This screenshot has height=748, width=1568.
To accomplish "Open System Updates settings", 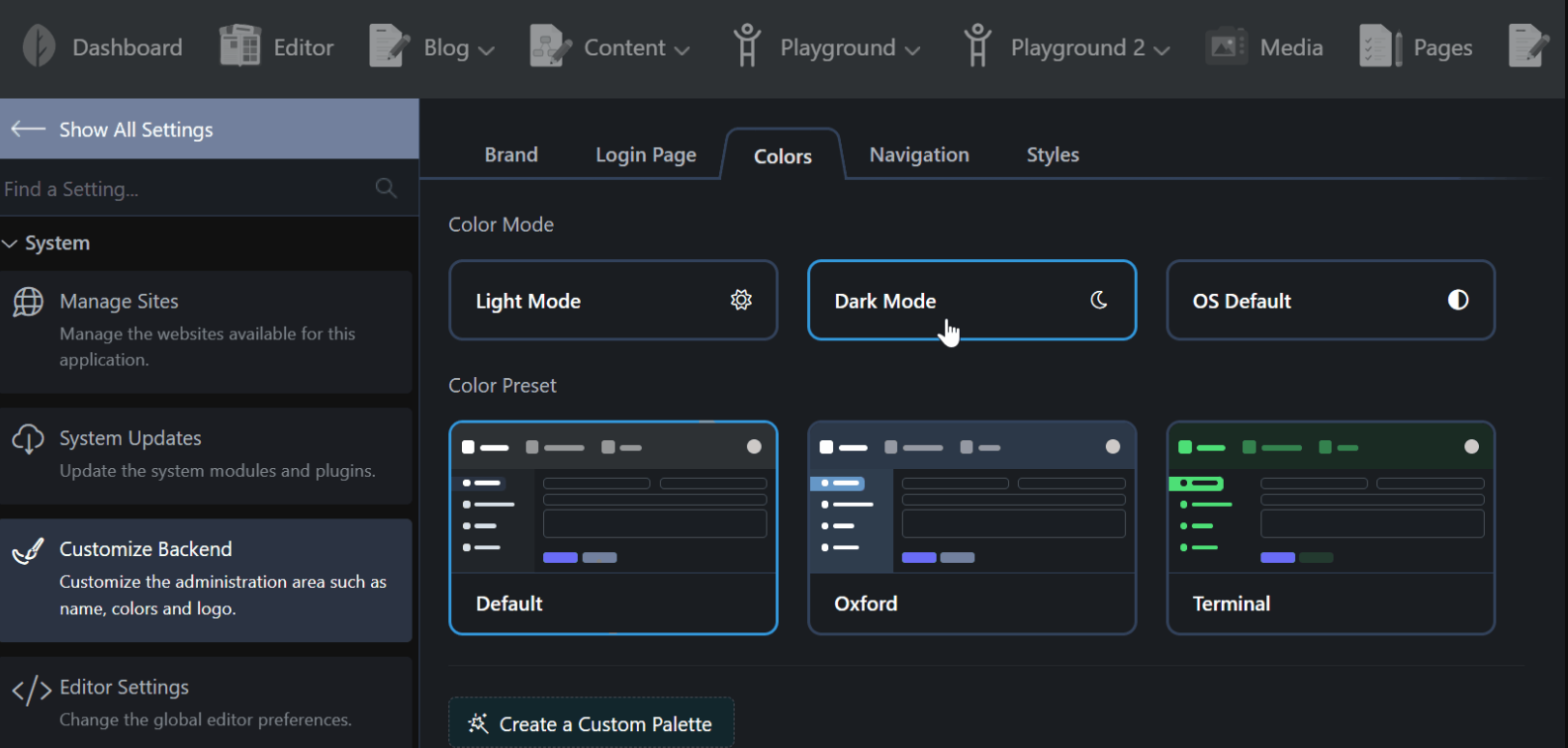I will click(x=206, y=455).
